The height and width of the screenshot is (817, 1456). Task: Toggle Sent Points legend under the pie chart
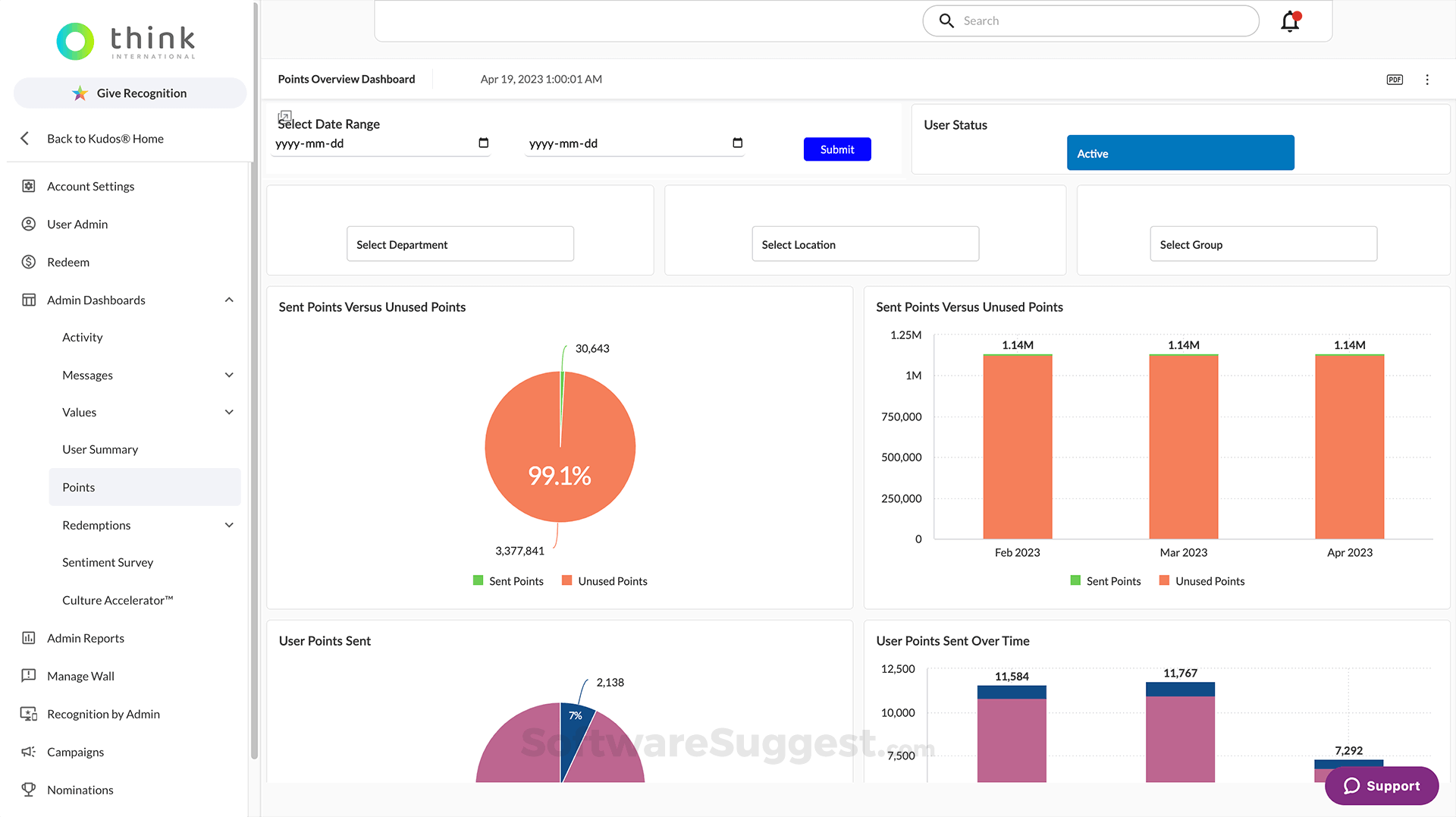(508, 580)
